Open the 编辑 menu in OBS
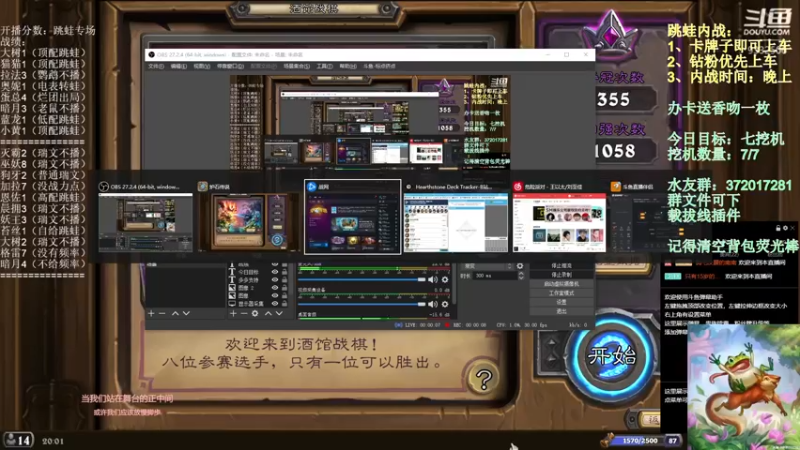This screenshot has width=800, height=450. 178,66
